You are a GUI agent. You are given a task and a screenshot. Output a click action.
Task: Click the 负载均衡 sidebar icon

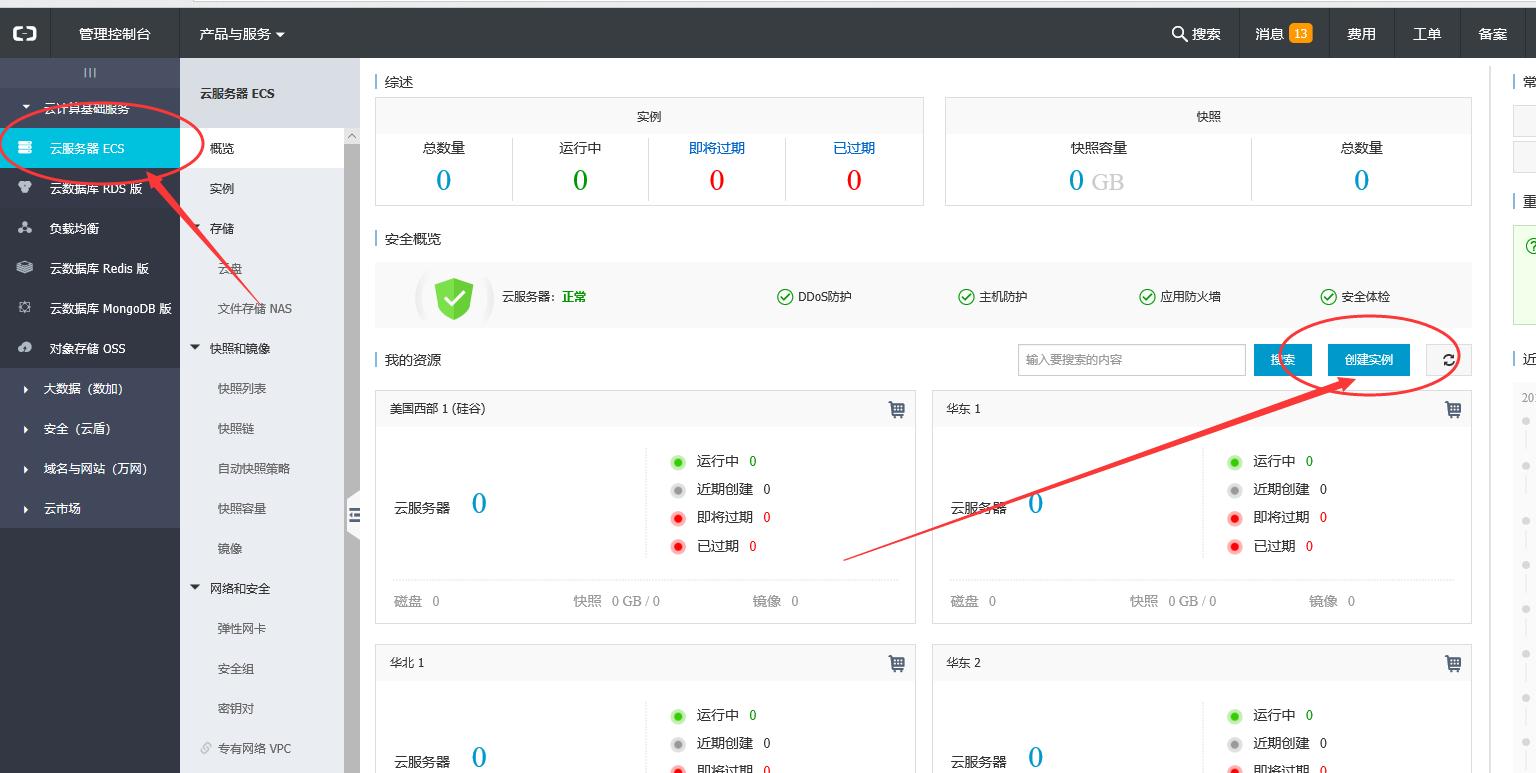[x=25, y=228]
